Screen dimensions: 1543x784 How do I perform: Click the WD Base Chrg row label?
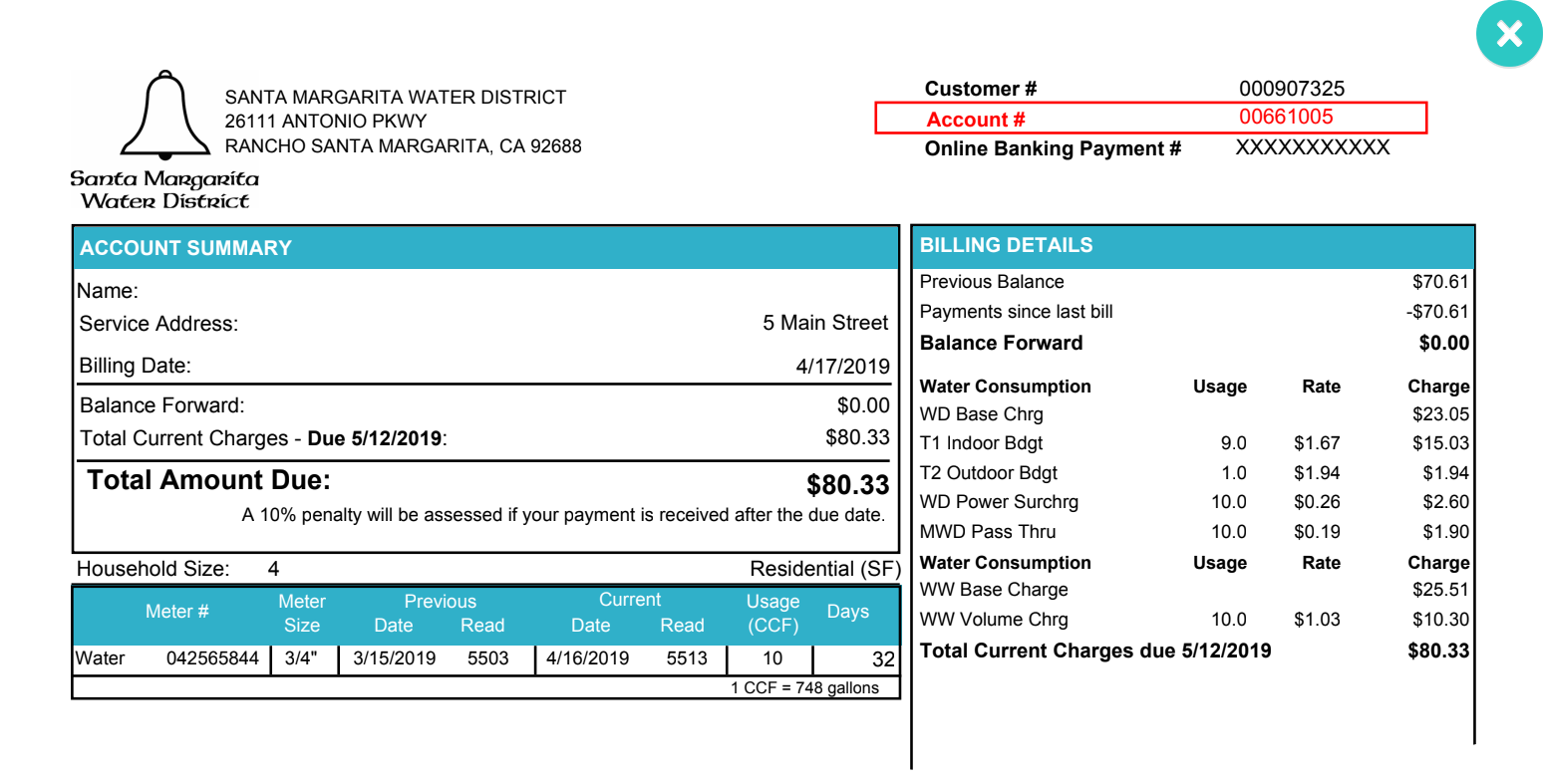[981, 414]
